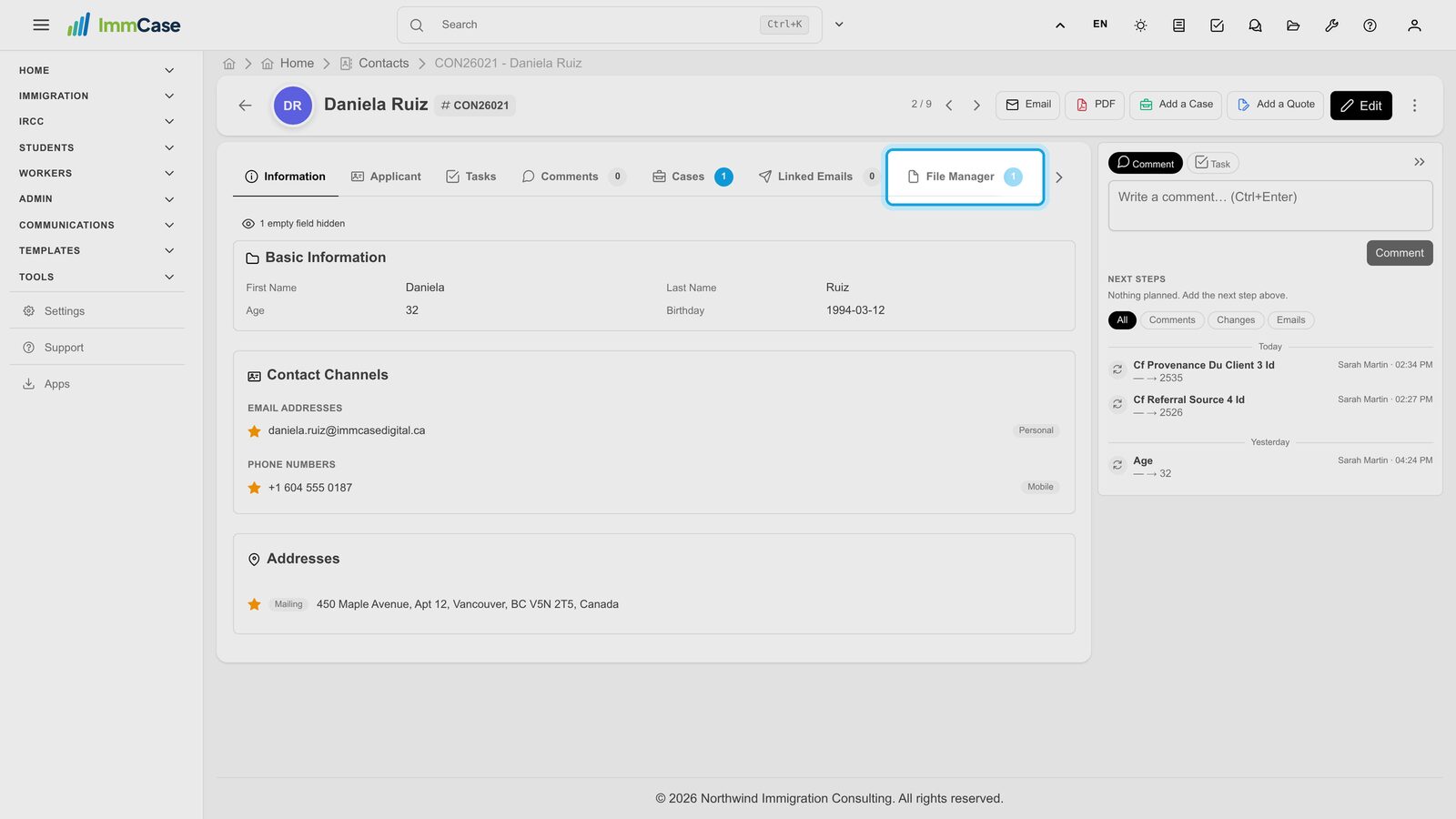1456x819 pixels.
Task: Open the search options dropdown arrow
Action: 839,25
